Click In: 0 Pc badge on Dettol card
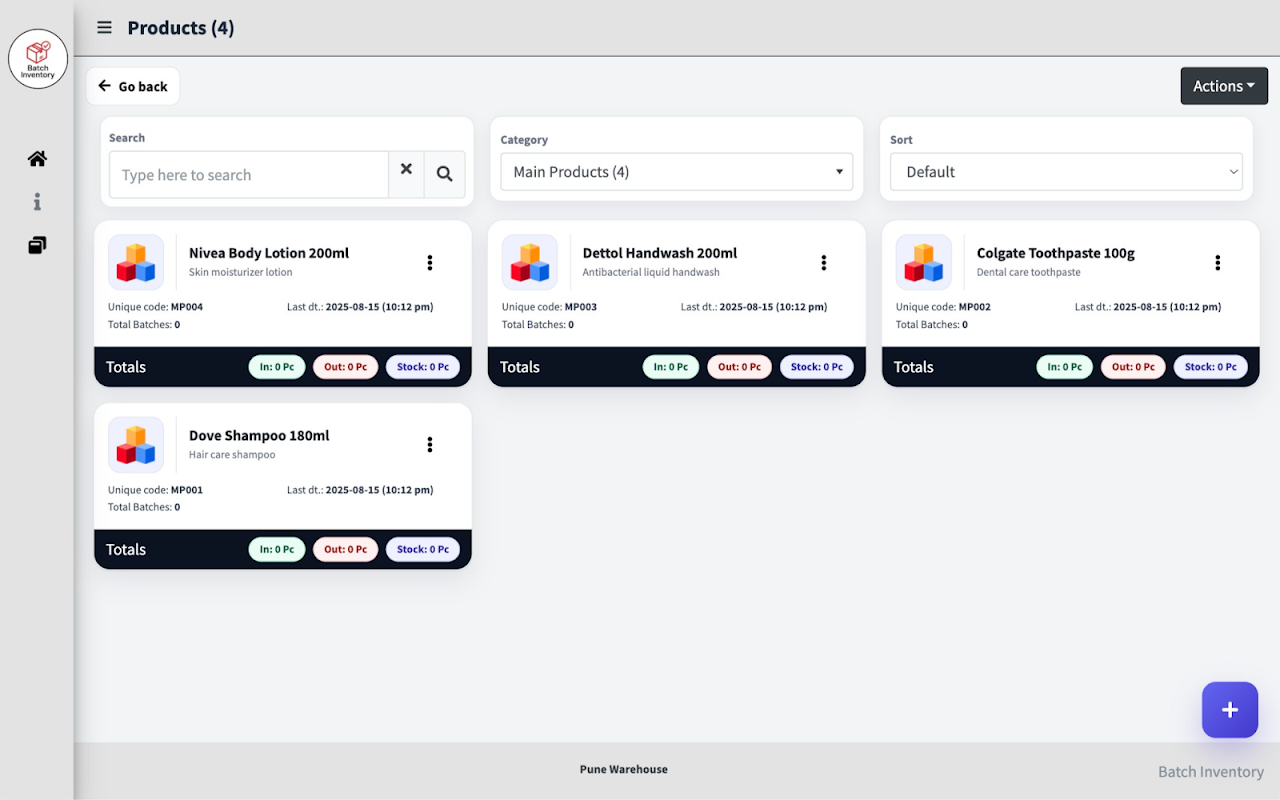Image resolution: width=1280 pixels, height=800 pixels. (671, 367)
